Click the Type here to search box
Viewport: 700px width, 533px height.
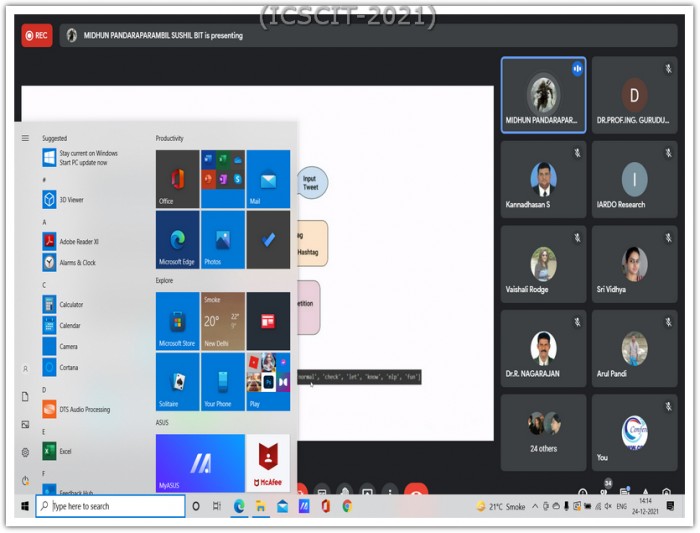pyautogui.click(x=110, y=507)
